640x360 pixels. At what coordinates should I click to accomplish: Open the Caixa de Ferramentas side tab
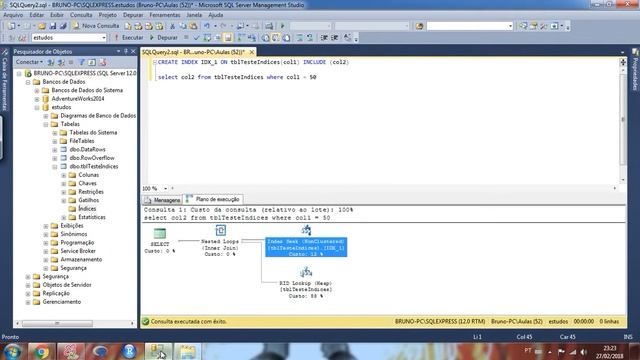coord(4,80)
